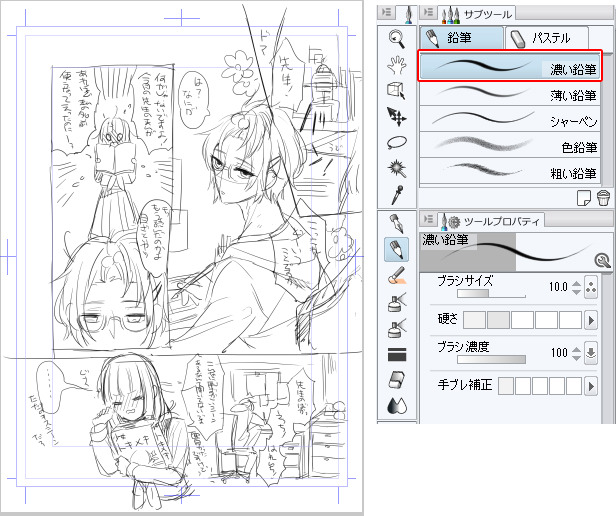Screen dimensions: 616x516
Task: Click the ブラシサイズ value 10.0
Action: (x=558, y=287)
